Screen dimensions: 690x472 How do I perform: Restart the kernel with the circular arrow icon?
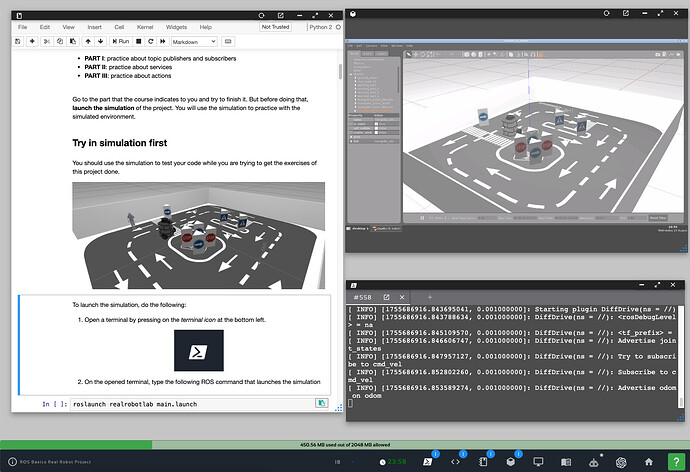pyautogui.click(x=150, y=42)
